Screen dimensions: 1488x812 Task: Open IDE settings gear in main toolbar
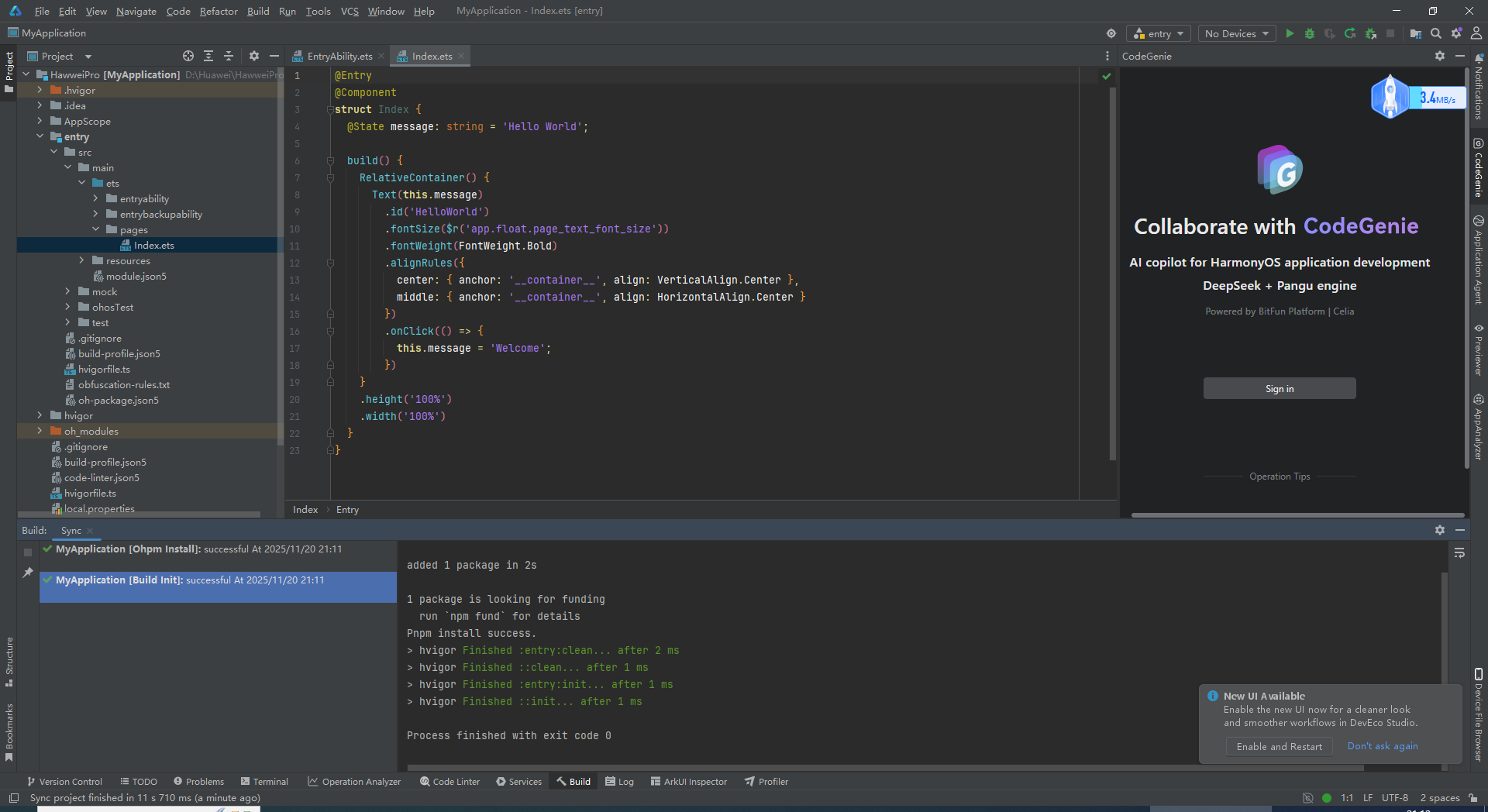(1456, 33)
